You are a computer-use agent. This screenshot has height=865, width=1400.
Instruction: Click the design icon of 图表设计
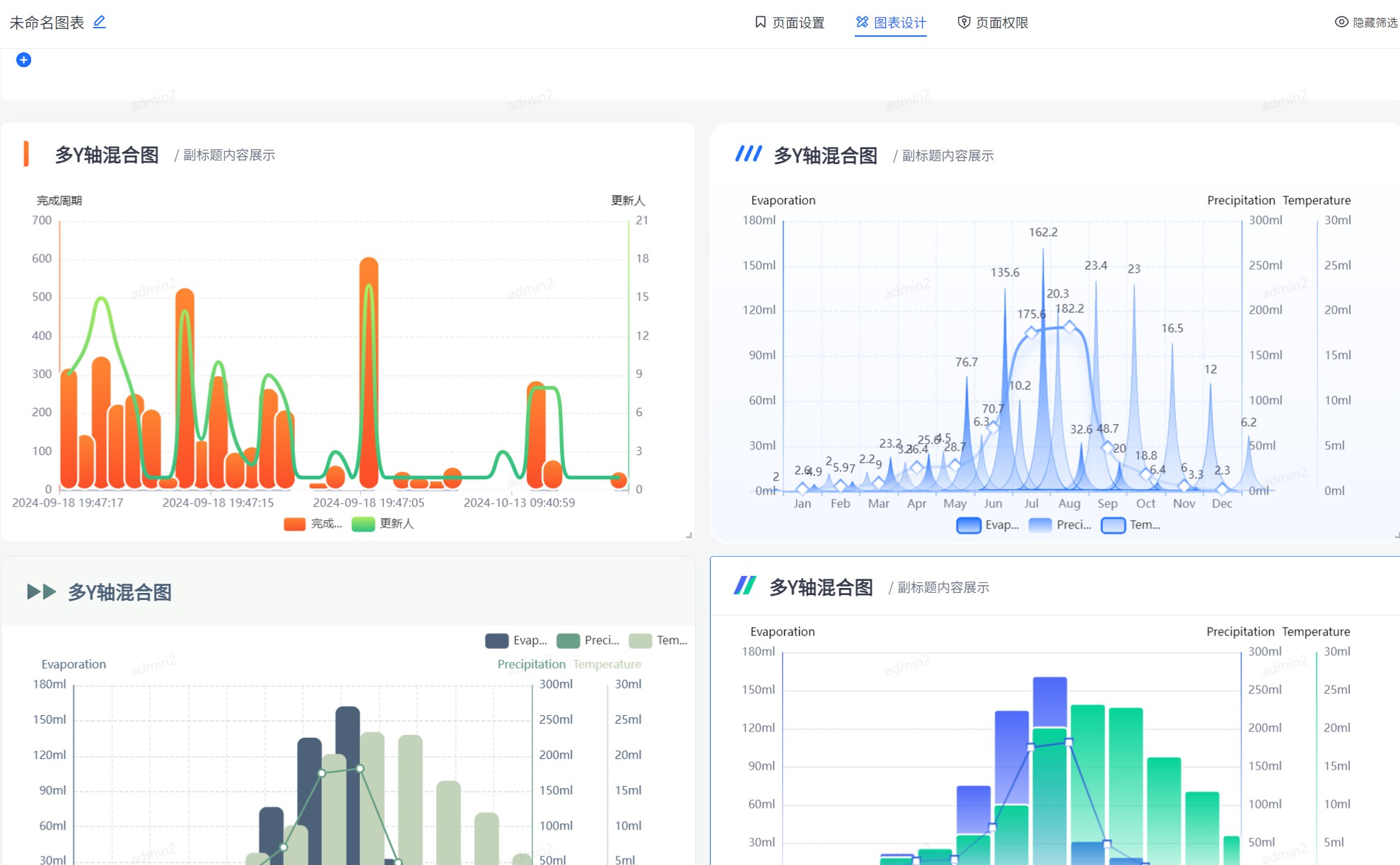[862, 23]
